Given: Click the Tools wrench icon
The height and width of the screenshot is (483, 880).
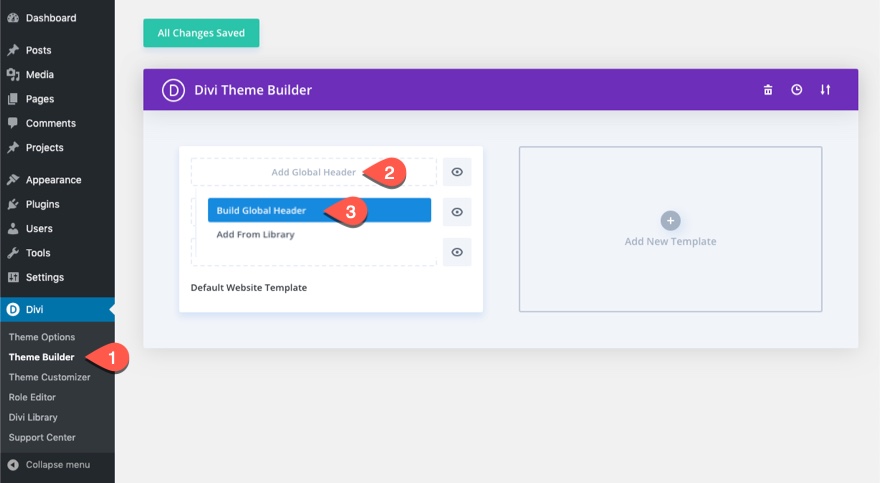Looking at the screenshot, I should 13,252.
